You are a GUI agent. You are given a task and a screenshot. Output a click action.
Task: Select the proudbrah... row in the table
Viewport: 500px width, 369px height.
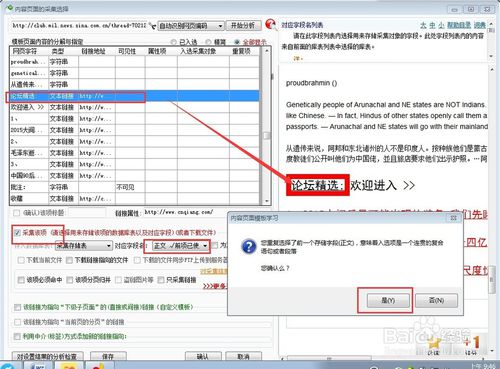tap(135, 62)
